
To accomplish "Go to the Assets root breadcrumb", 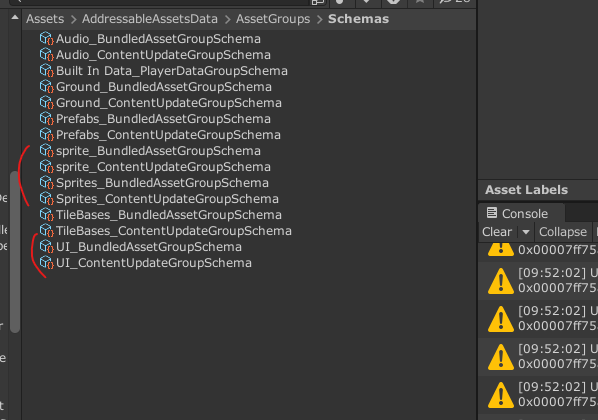I will pyautogui.click(x=45, y=19).
